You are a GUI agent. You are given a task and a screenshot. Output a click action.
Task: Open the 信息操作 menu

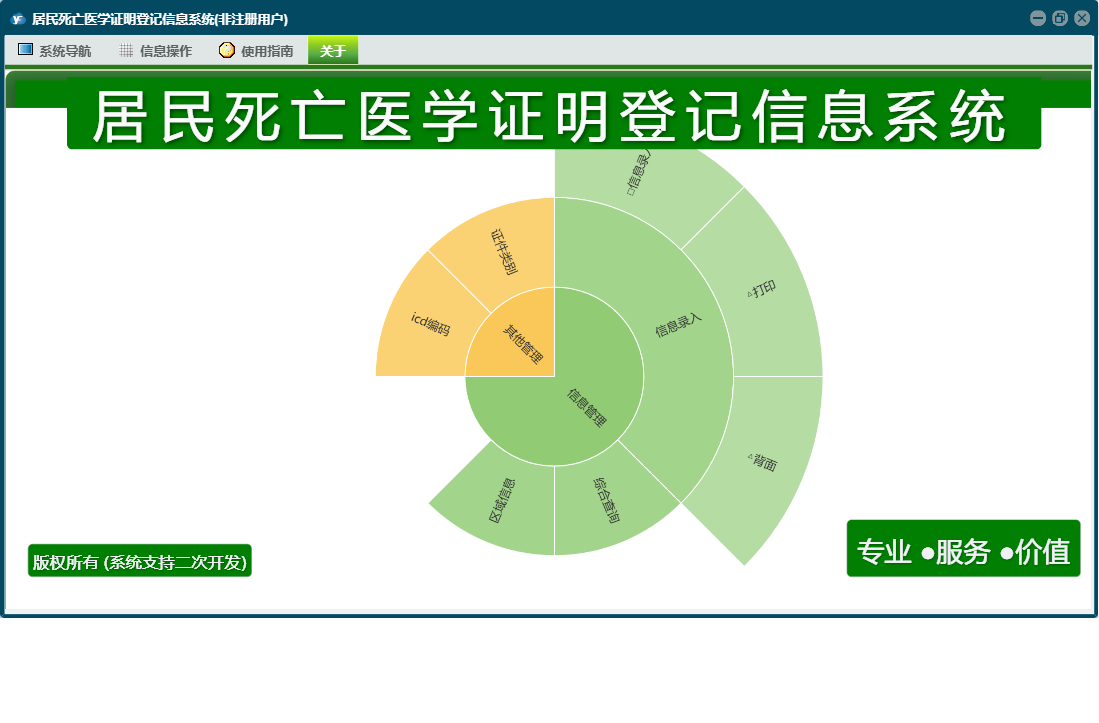(155, 51)
